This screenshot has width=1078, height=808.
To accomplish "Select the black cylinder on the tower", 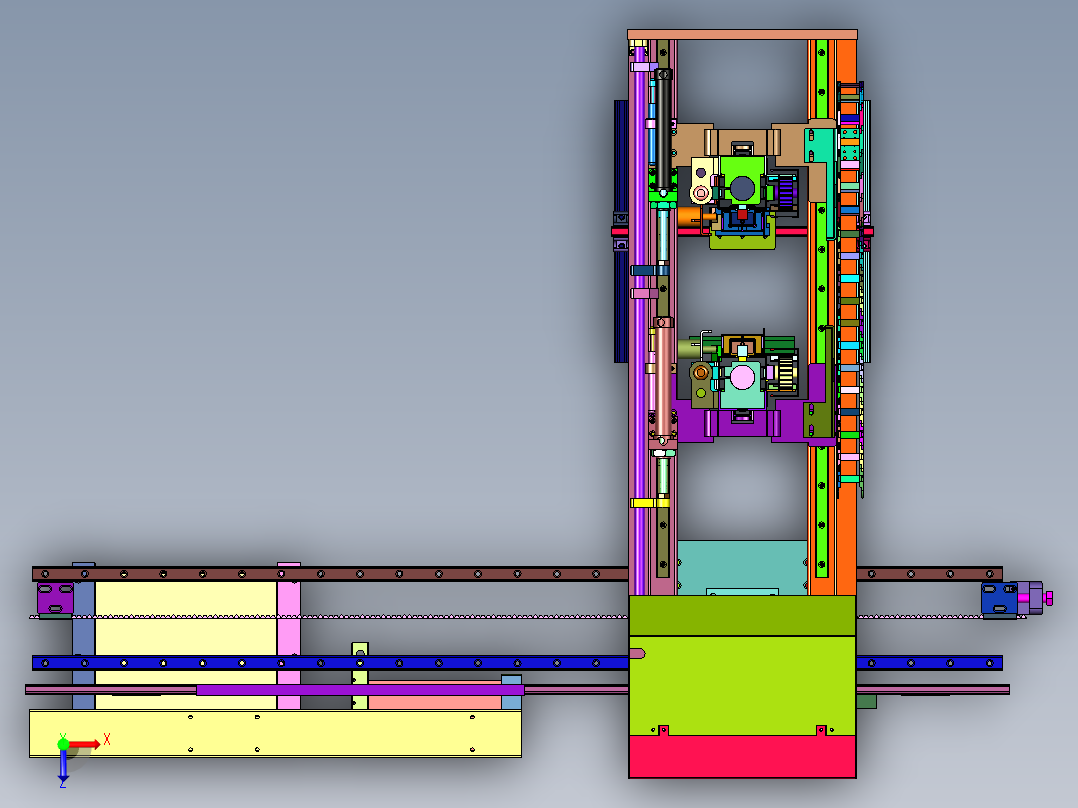I will tap(663, 131).
